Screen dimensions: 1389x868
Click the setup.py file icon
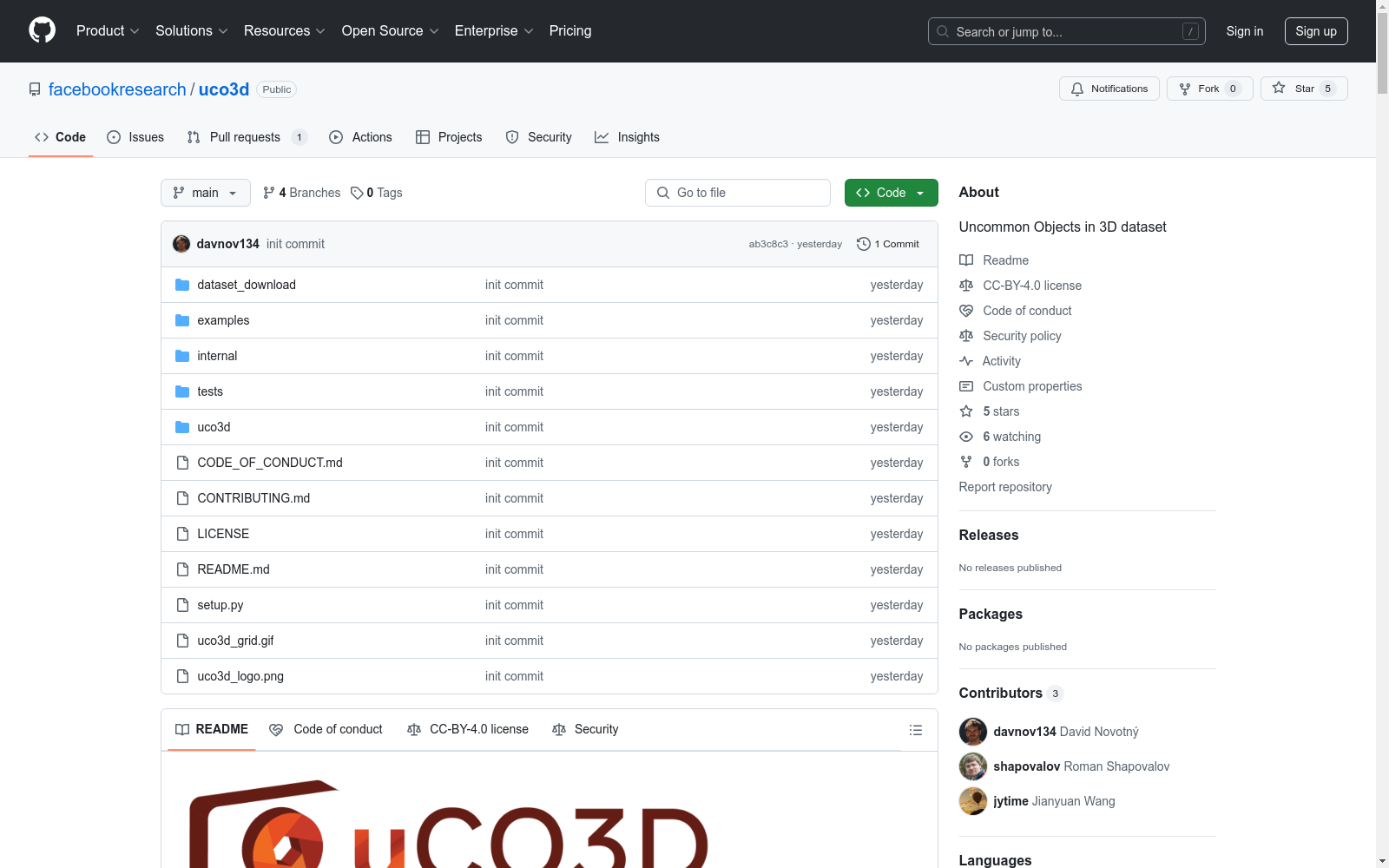coord(182,605)
